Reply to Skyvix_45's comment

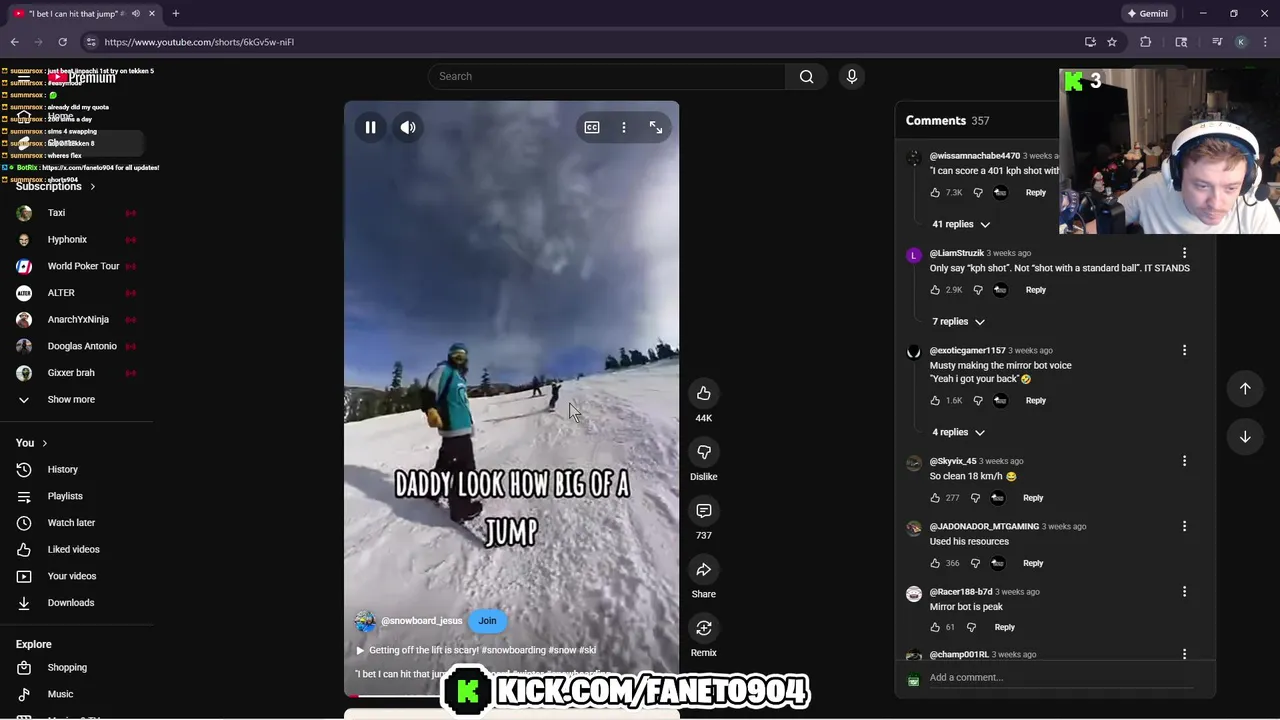[x=1033, y=497]
